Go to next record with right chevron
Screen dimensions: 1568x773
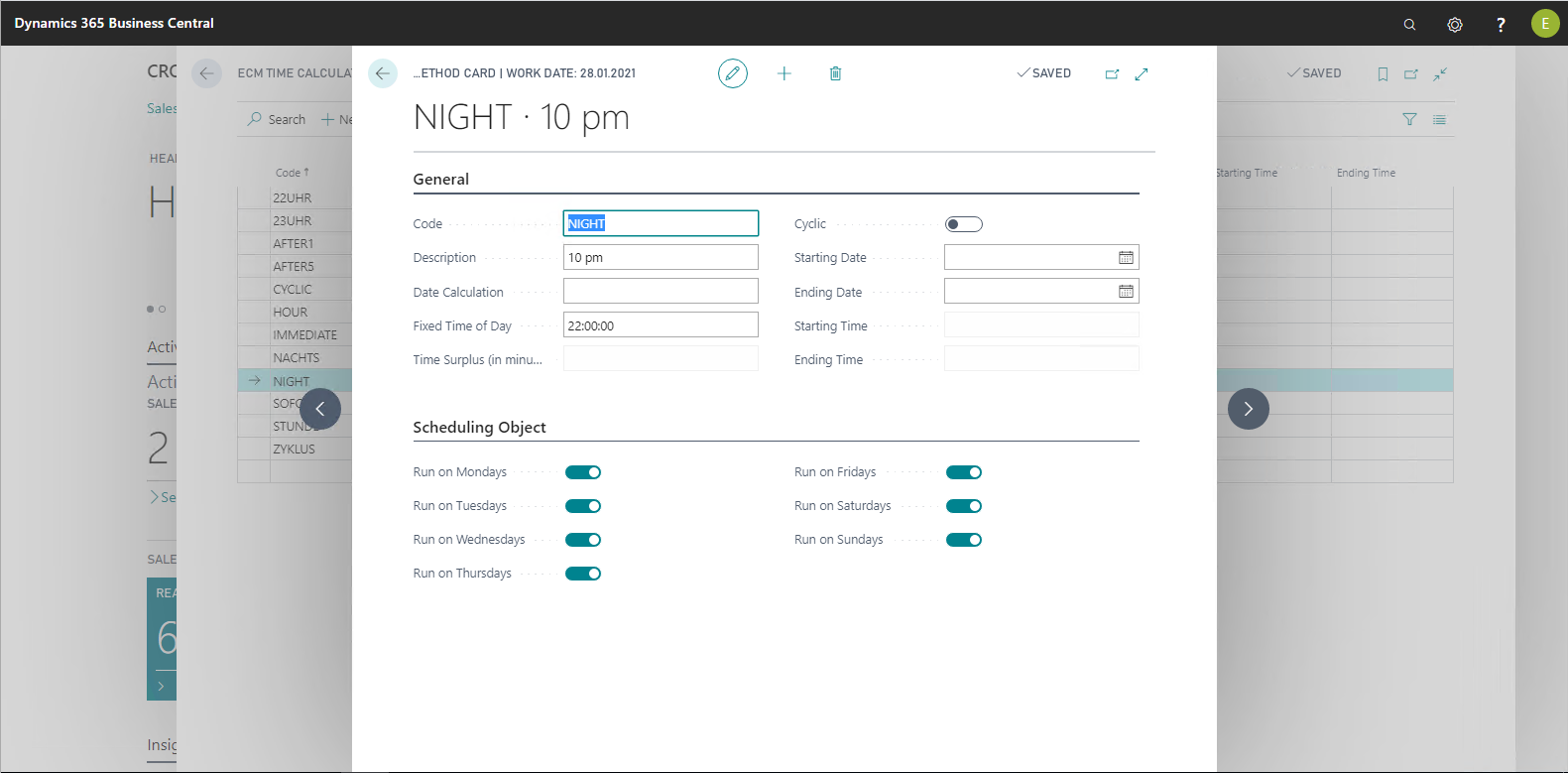point(1248,409)
